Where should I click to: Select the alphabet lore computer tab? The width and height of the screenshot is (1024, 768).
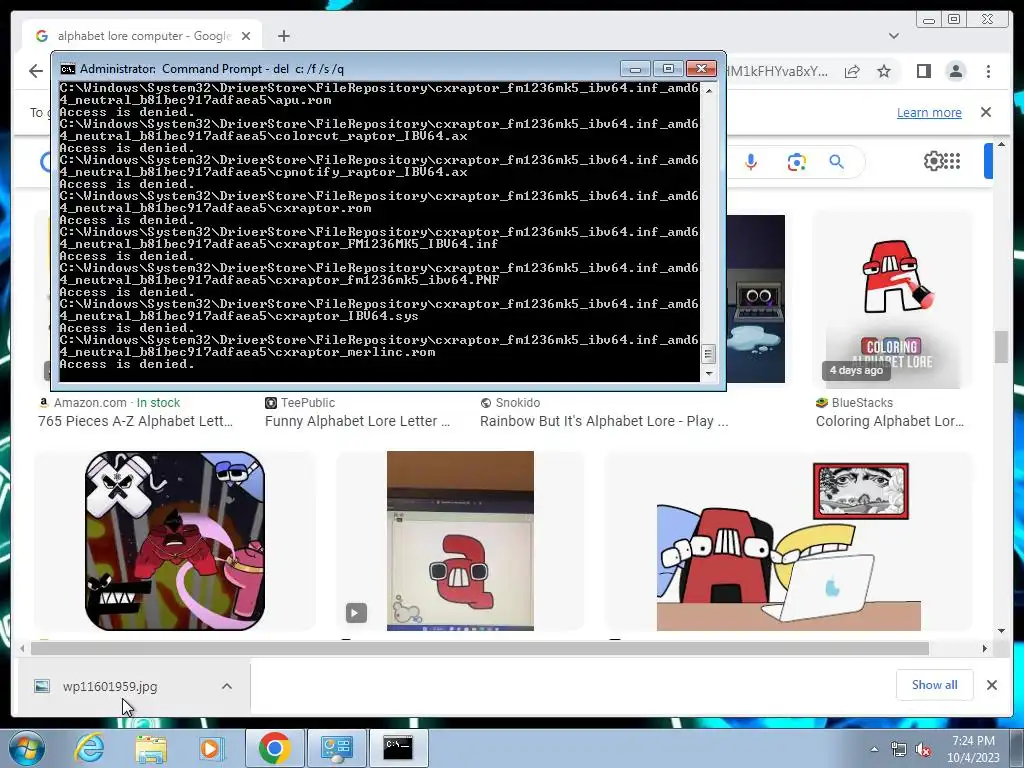[142, 36]
